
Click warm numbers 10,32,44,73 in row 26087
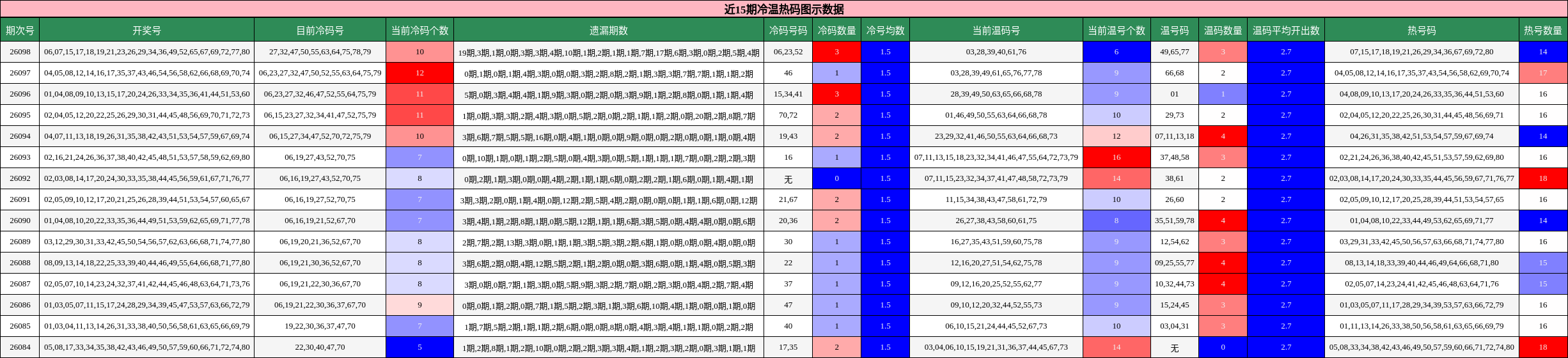[1174, 284]
